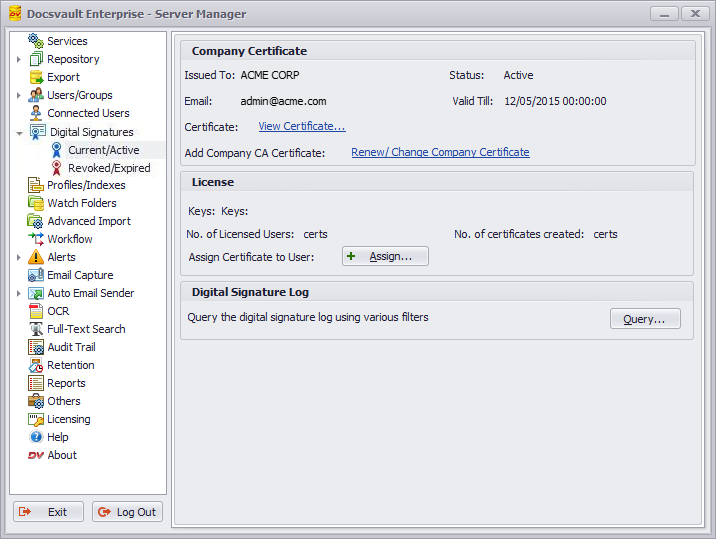Click the Connected Users icon

coord(36,113)
